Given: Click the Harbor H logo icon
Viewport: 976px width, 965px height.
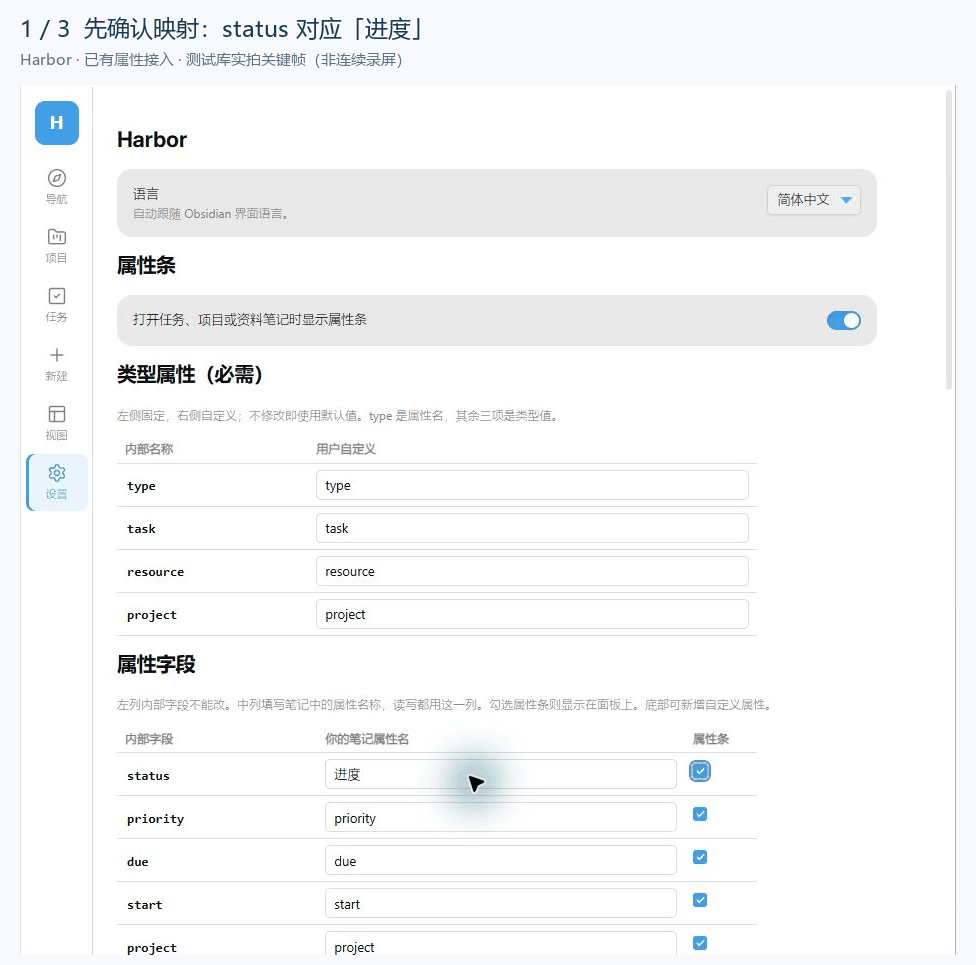Looking at the screenshot, I should (57, 123).
